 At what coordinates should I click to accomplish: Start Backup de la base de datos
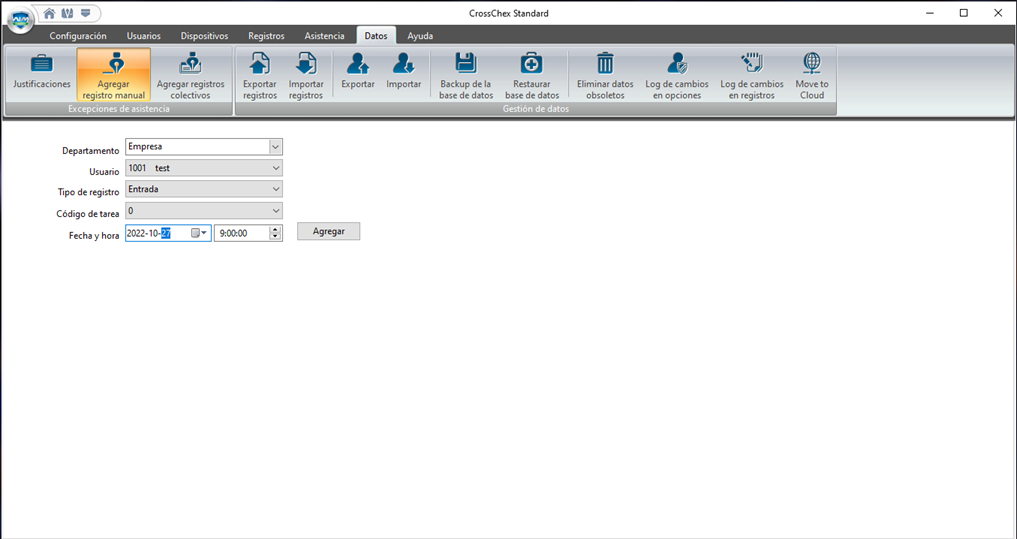[x=466, y=75]
